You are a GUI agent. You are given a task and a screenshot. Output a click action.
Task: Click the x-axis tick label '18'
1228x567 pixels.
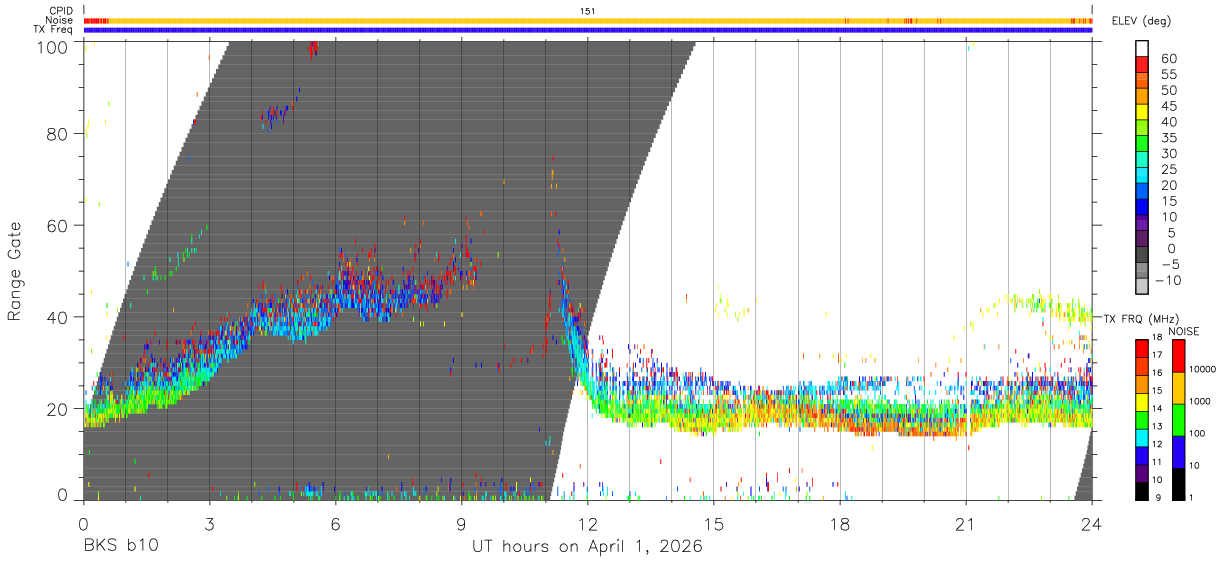(x=840, y=522)
